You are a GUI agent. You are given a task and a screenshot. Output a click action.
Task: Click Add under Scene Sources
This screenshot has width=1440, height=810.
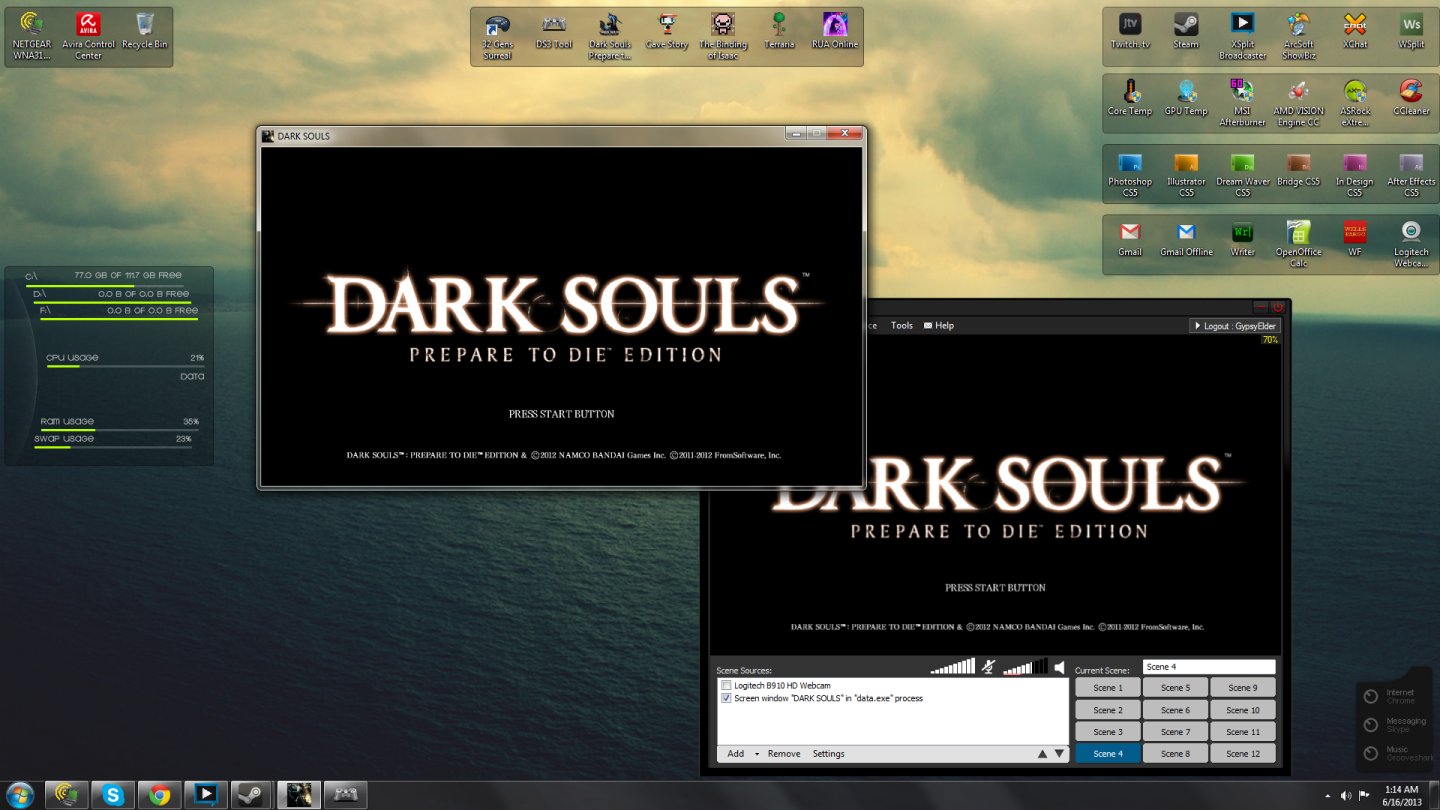click(735, 754)
